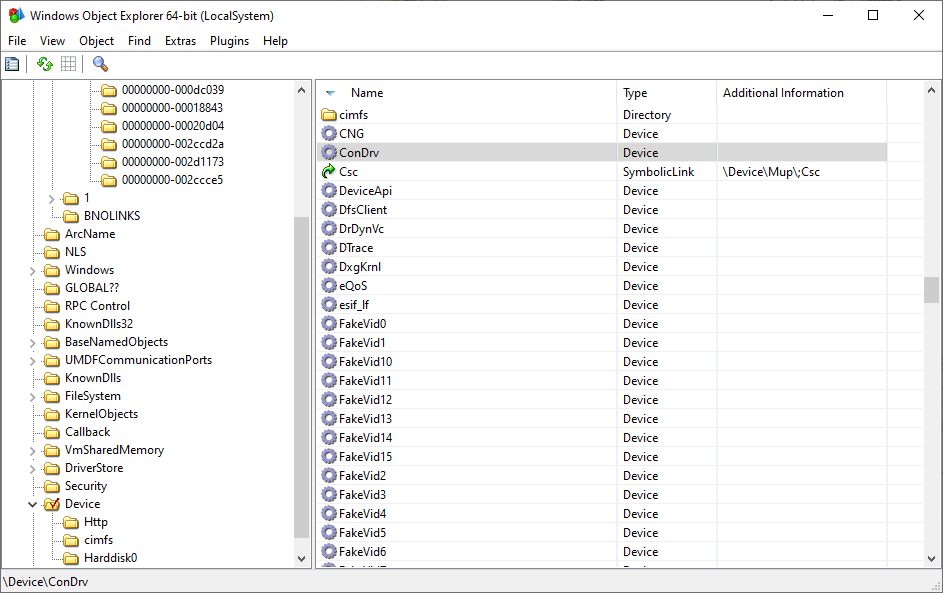Click the checked Device folder icon in tree
This screenshot has width=943, height=593.
52,504
